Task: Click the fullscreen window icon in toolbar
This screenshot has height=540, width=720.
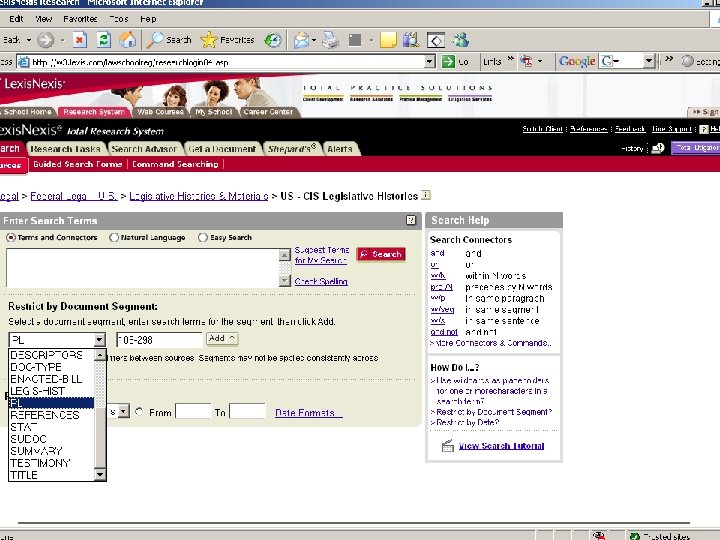Action: (436, 40)
